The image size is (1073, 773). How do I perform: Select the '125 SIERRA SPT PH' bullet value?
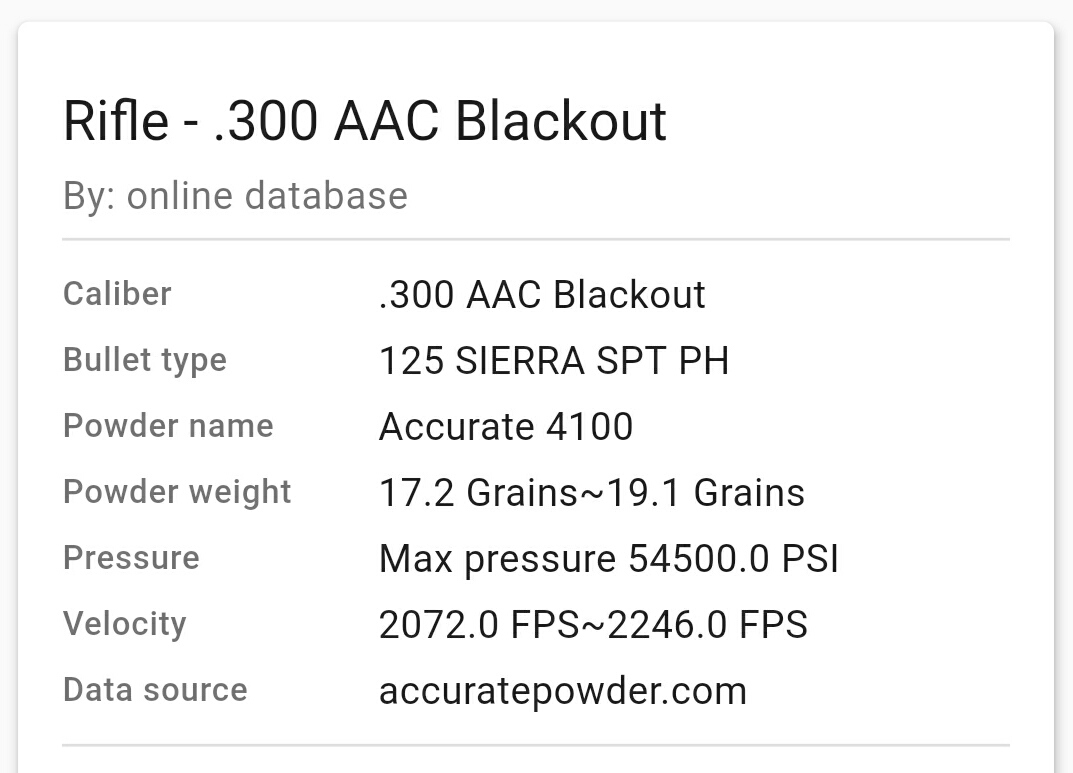(553, 361)
